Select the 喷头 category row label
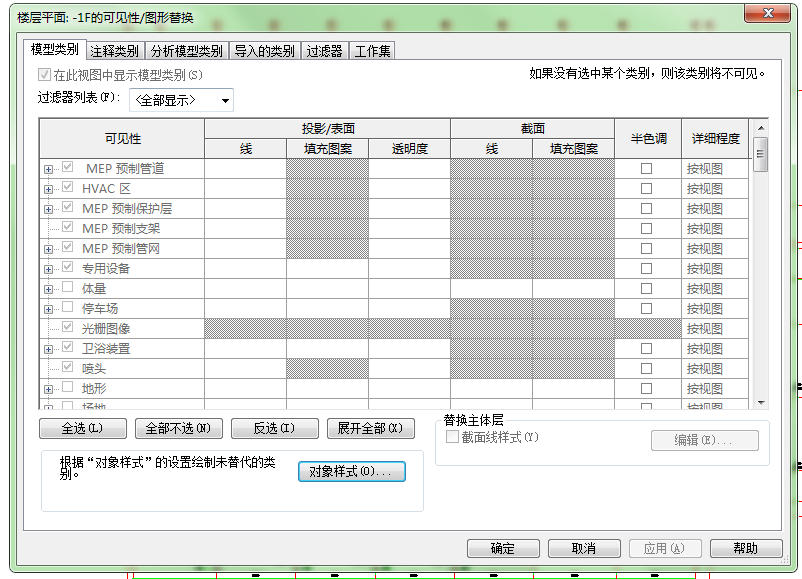 pyautogui.click(x=94, y=369)
